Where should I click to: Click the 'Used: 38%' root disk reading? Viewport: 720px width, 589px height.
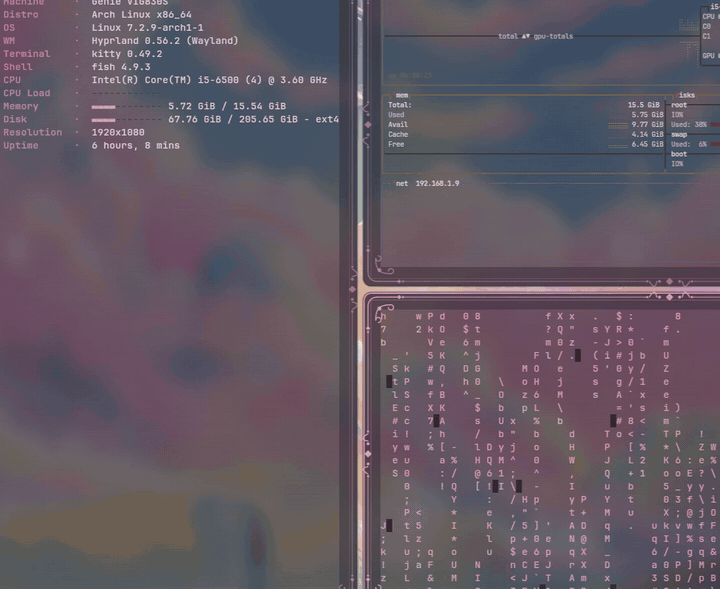(x=689, y=124)
